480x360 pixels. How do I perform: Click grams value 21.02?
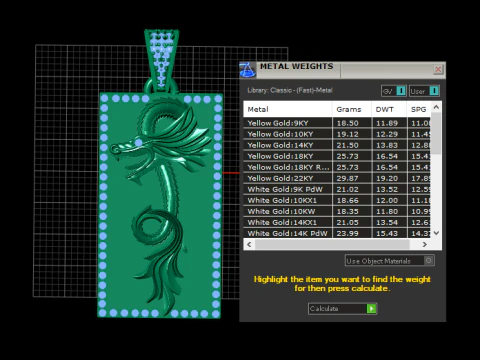347,189
